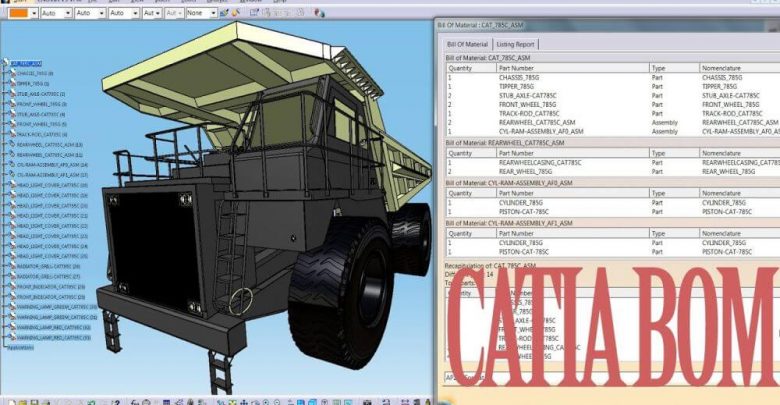The width and height of the screenshot is (780, 405).
Task: Click Type header in CYL-RAM-ASSEMBLY_AF1_ASM table
Action: 674,233
